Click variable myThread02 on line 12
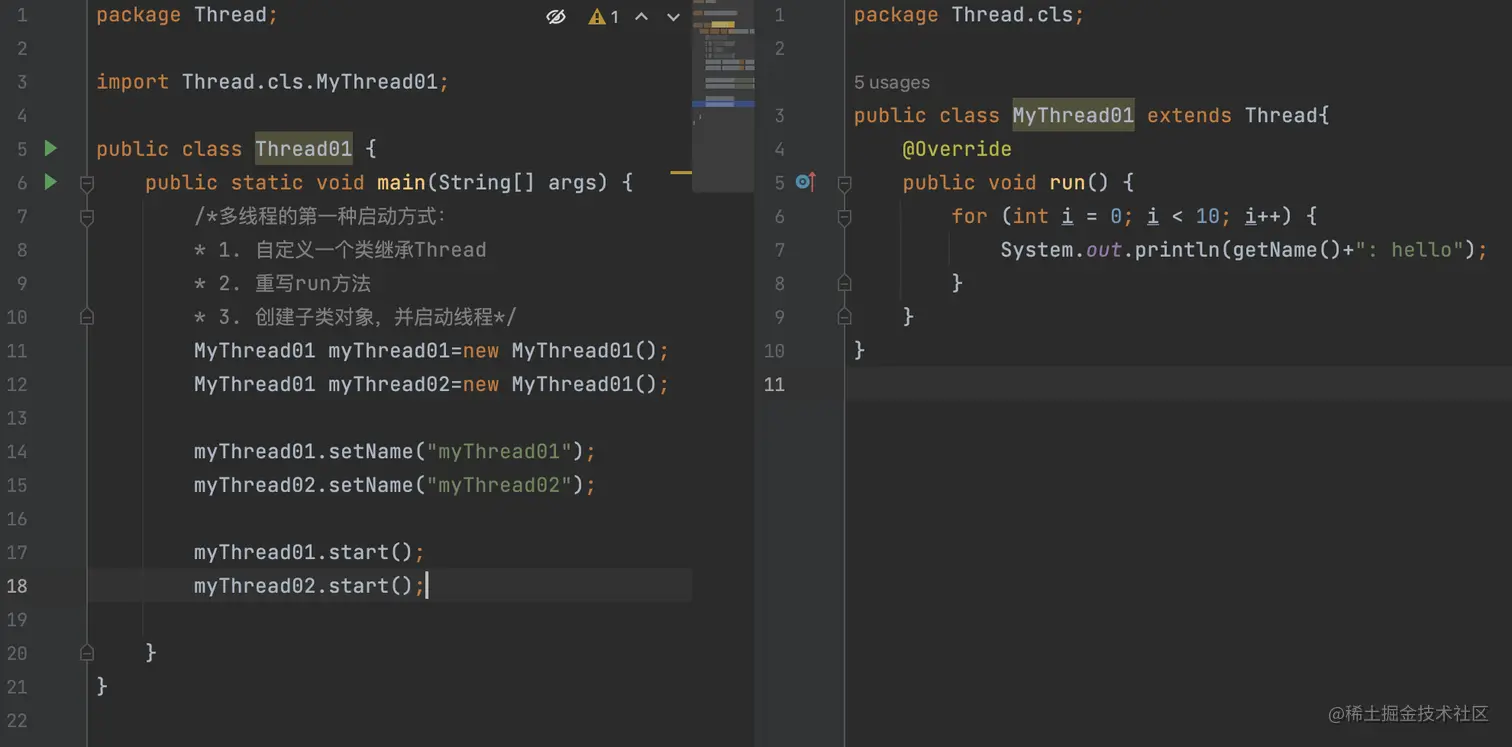The width and height of the screenshot is (1512, 747). tap(389, 384)
